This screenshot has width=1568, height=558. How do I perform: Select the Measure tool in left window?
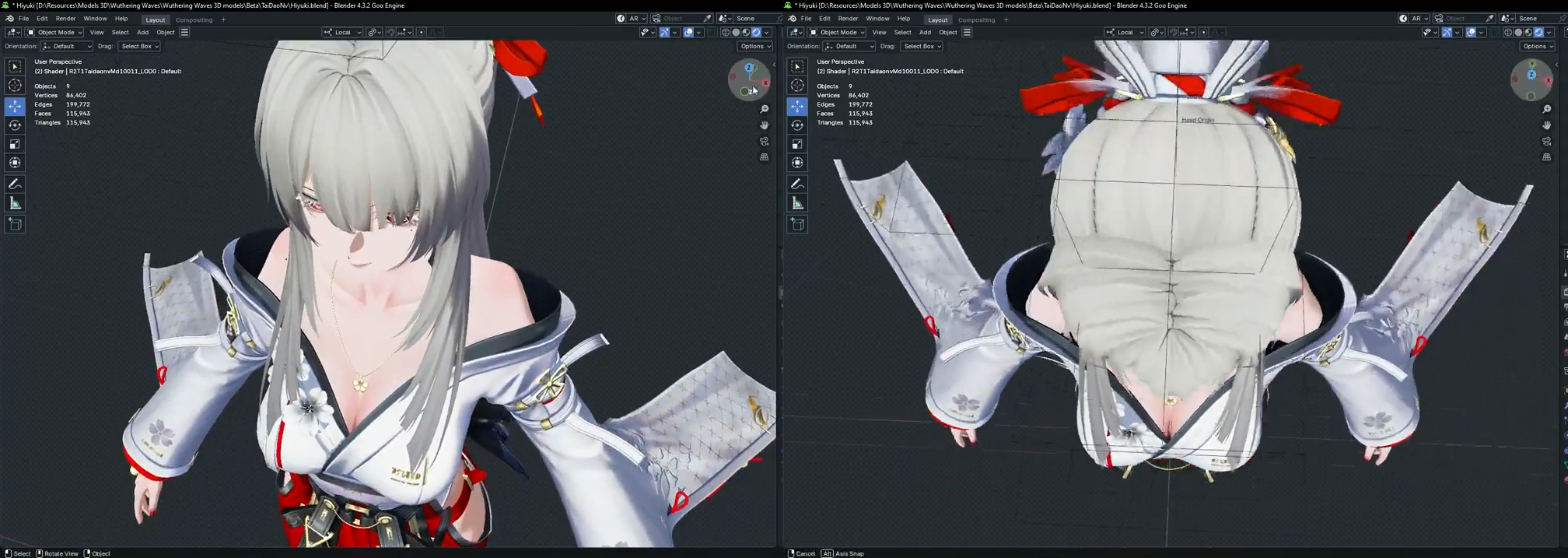(15, 203)
